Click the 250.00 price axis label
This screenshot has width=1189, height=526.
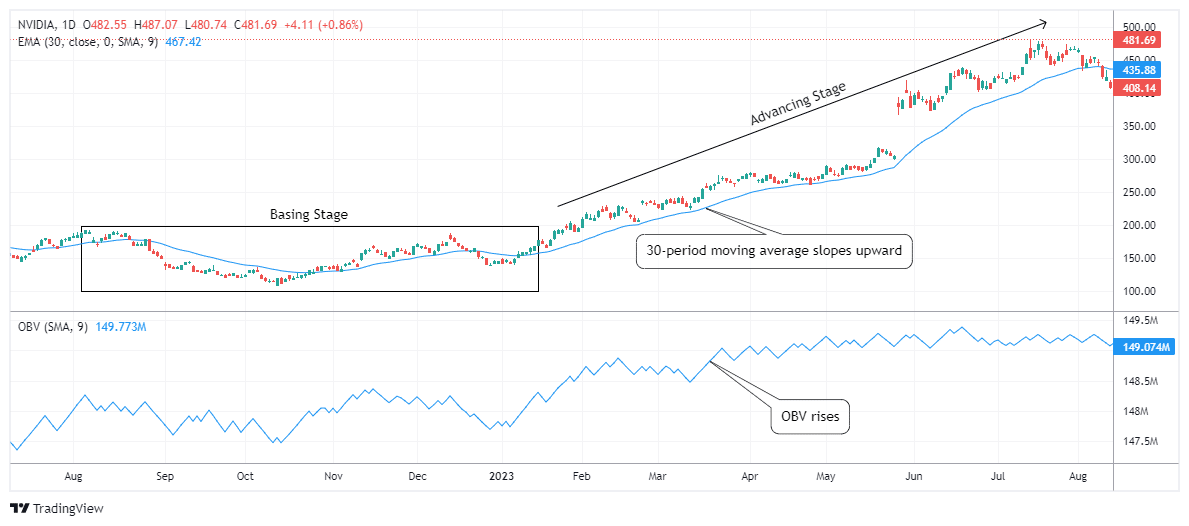(1139, 193)
